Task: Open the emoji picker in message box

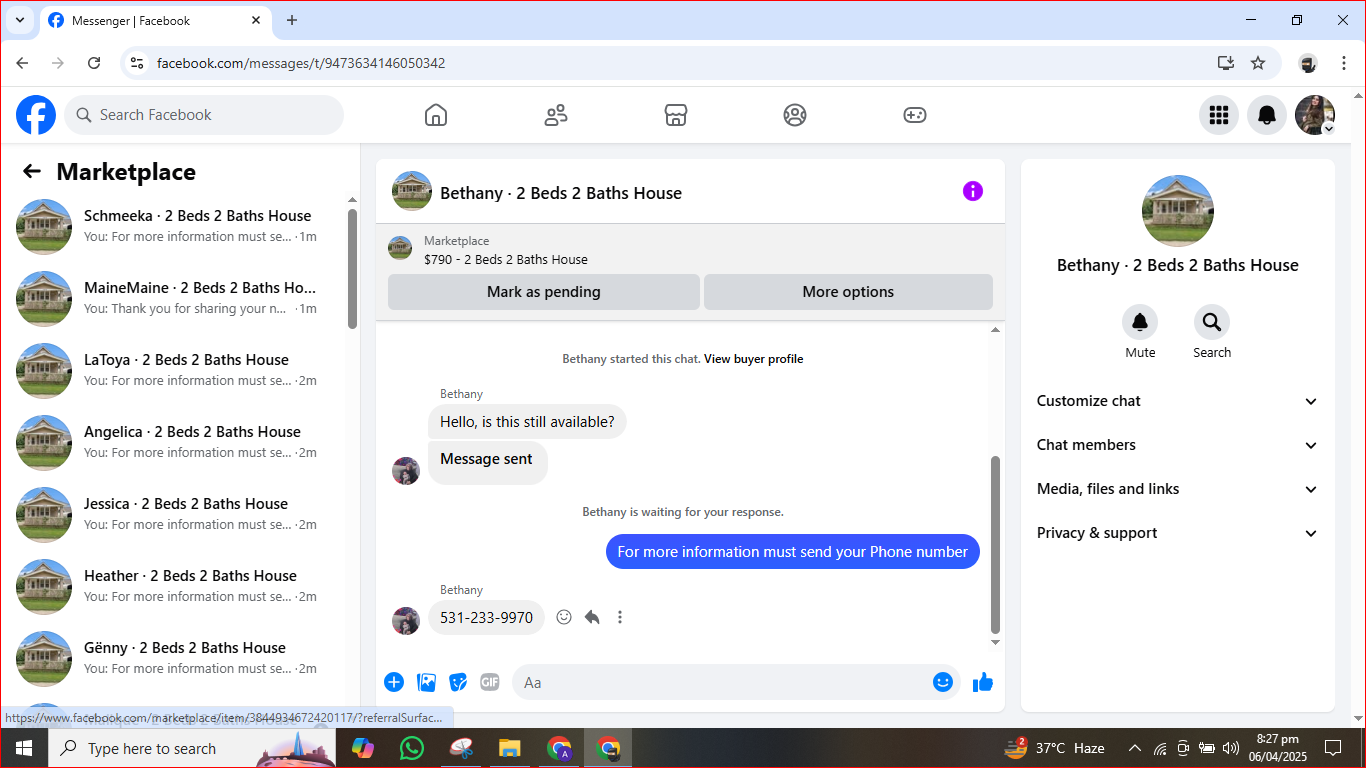Action: click(943, 682)
